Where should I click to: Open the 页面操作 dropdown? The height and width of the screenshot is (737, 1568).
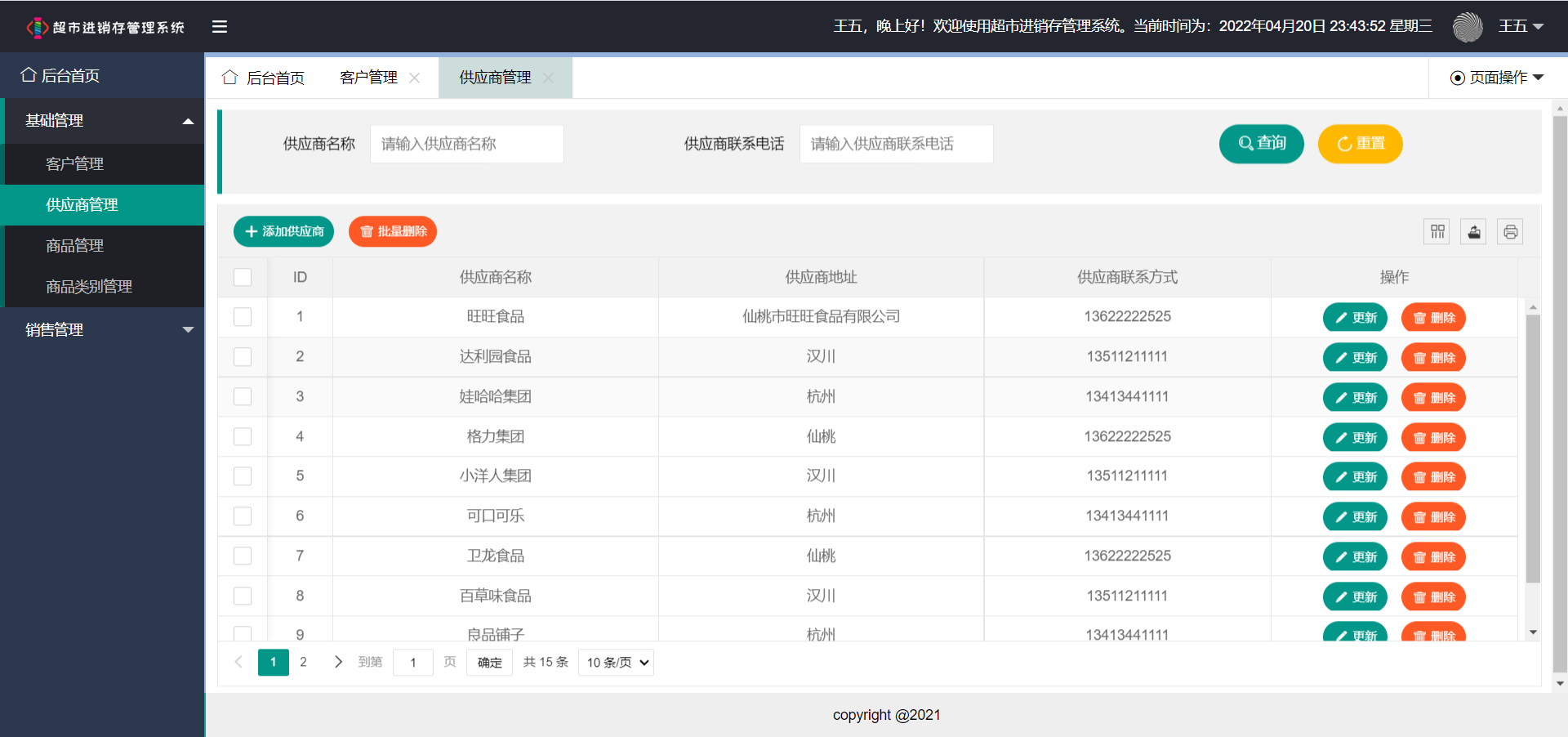coord(1497,78)
